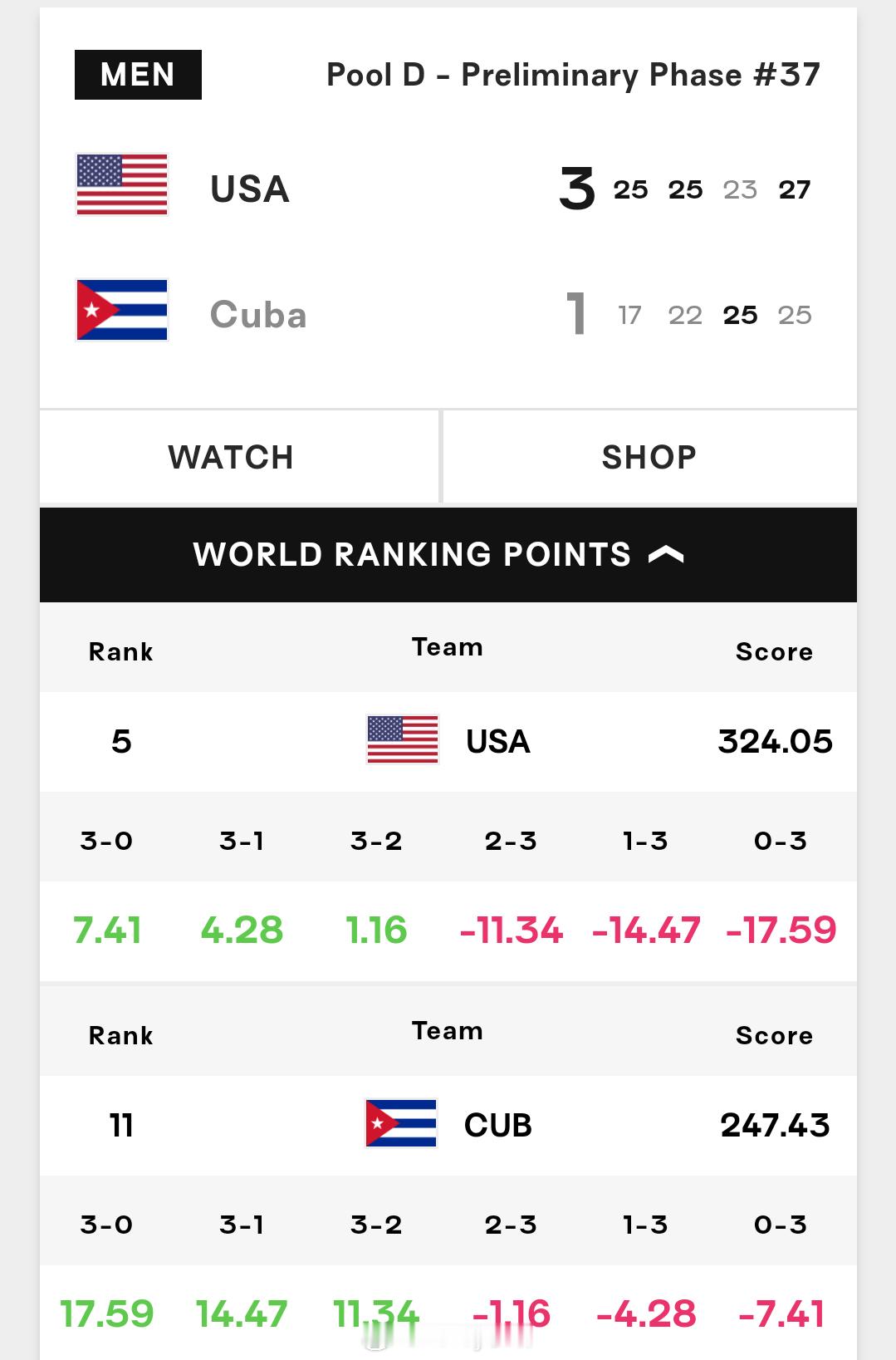896x1360 pixels.
Task: Click Cuba 3-0 value 17.59
Action: 107,1314
